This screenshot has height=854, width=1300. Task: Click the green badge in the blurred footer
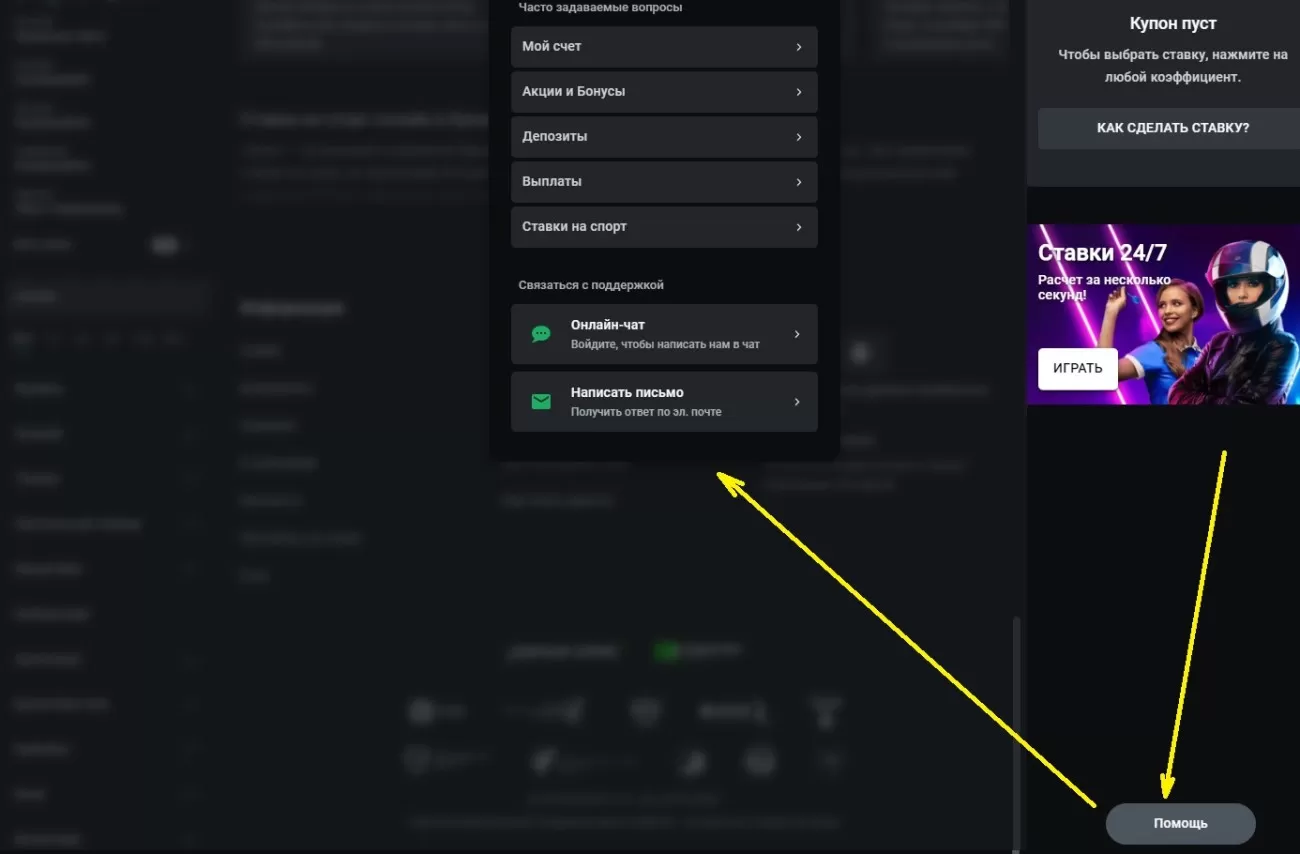point(666,652)
